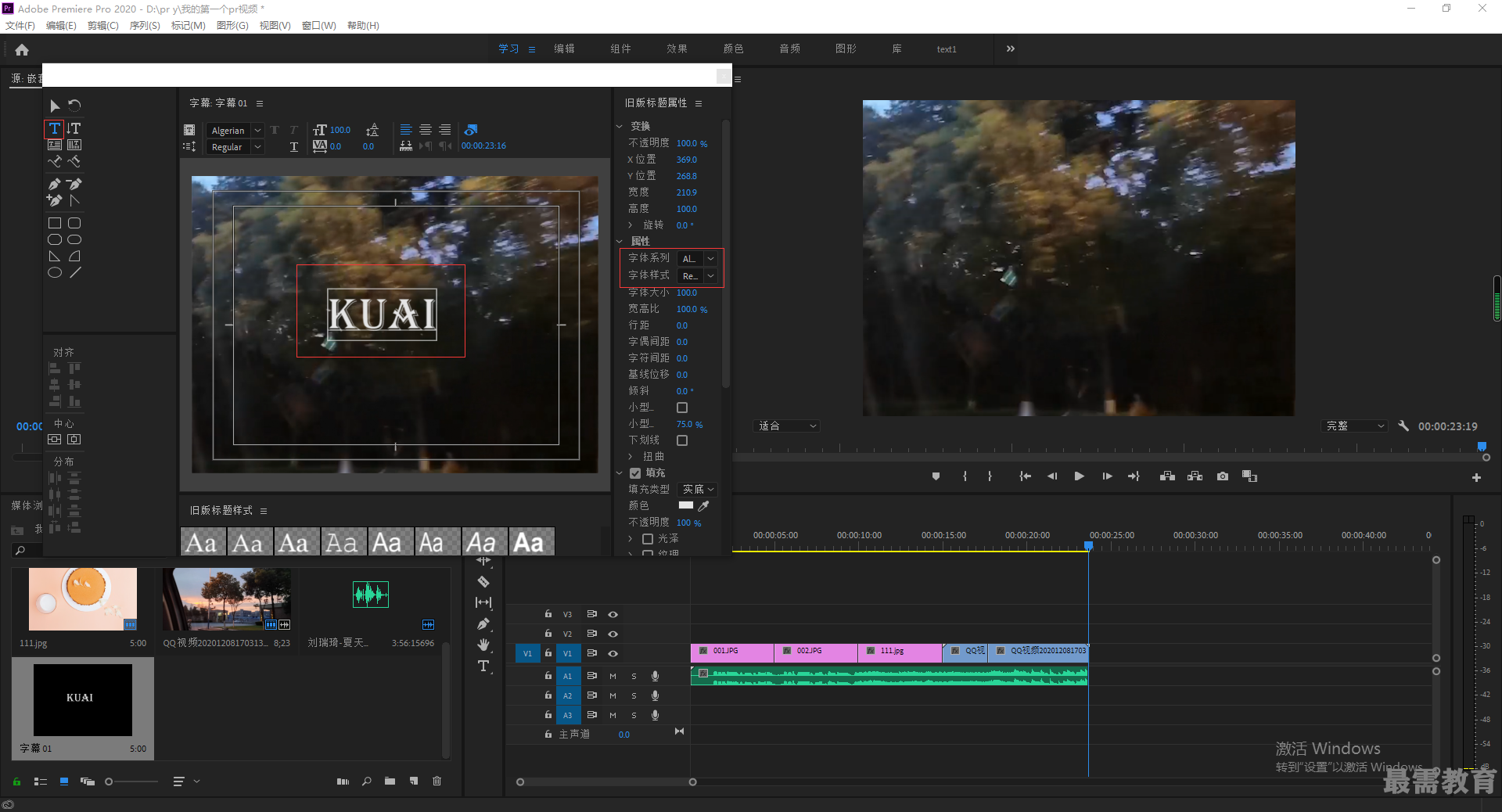Open the Window menu
The width and height of the screenshot is (1502, 812).
tap(318, 26)
